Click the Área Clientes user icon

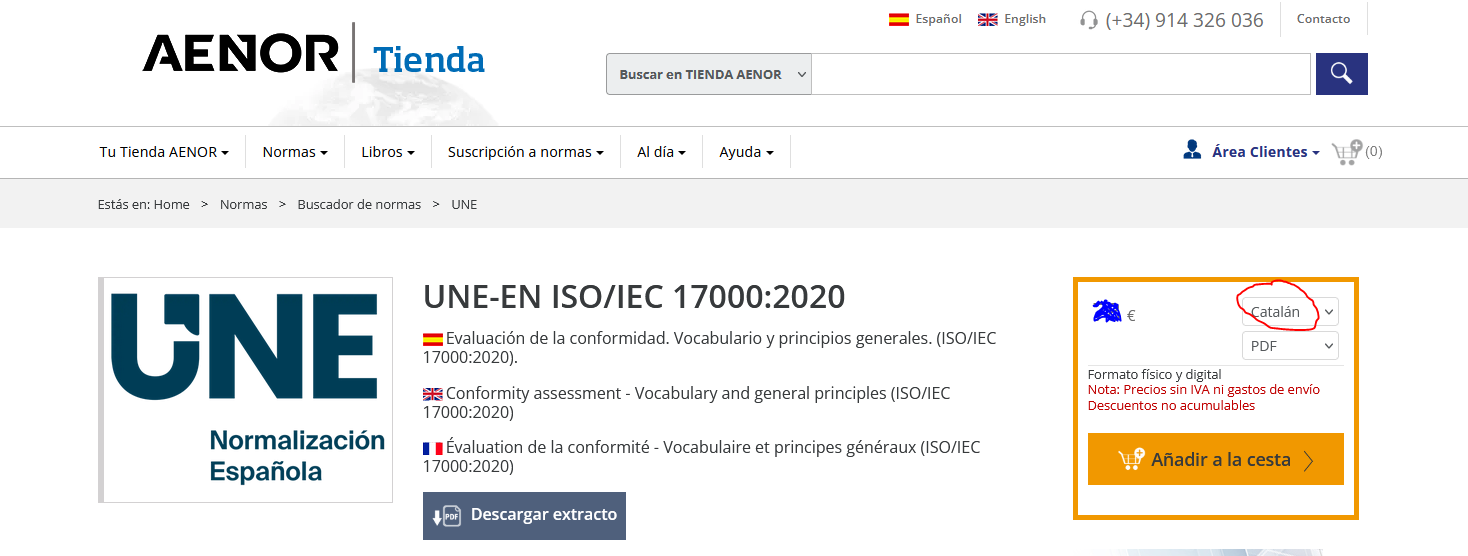click(1192, 150)
